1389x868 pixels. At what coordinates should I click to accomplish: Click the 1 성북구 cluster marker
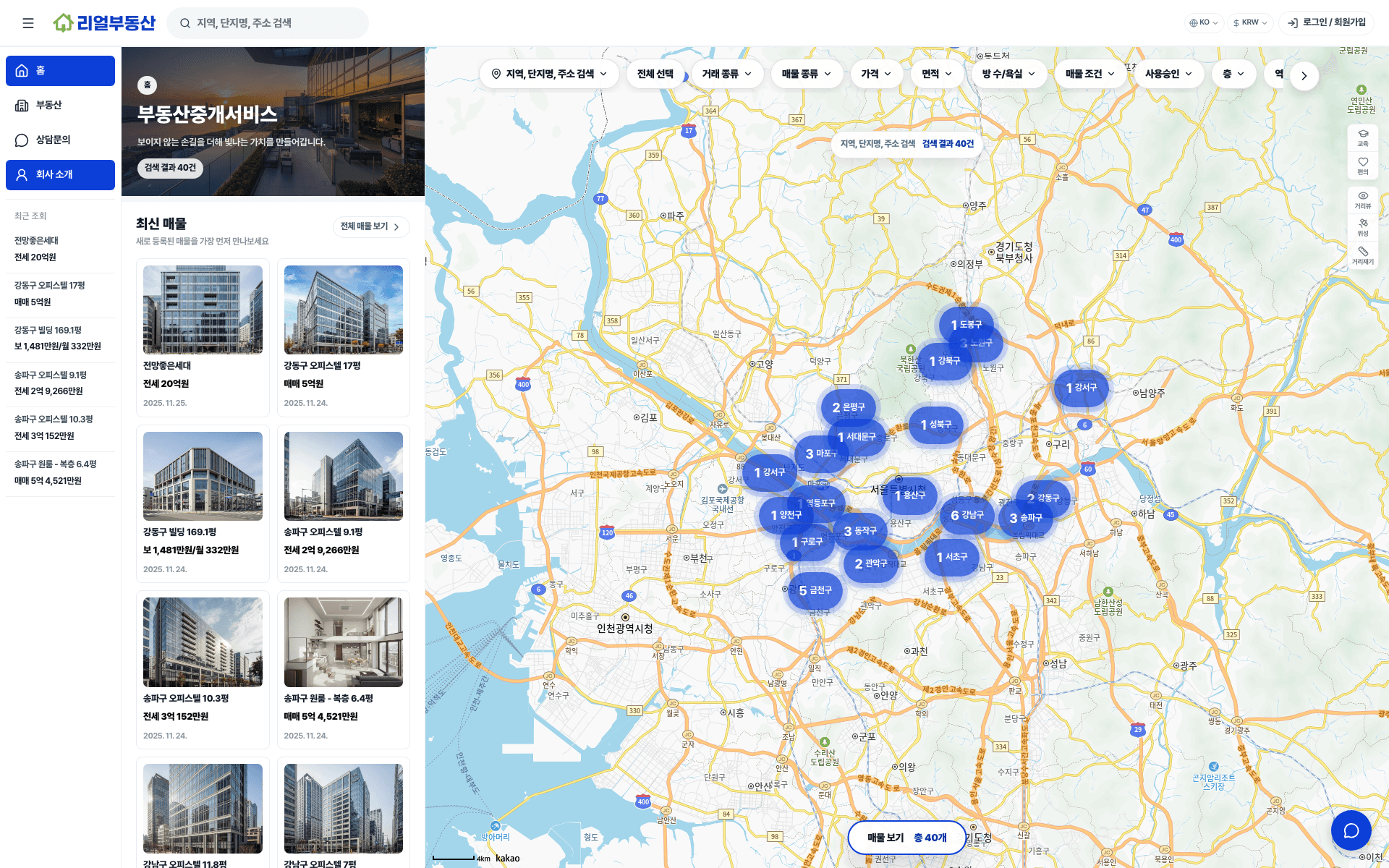point(936,425)
